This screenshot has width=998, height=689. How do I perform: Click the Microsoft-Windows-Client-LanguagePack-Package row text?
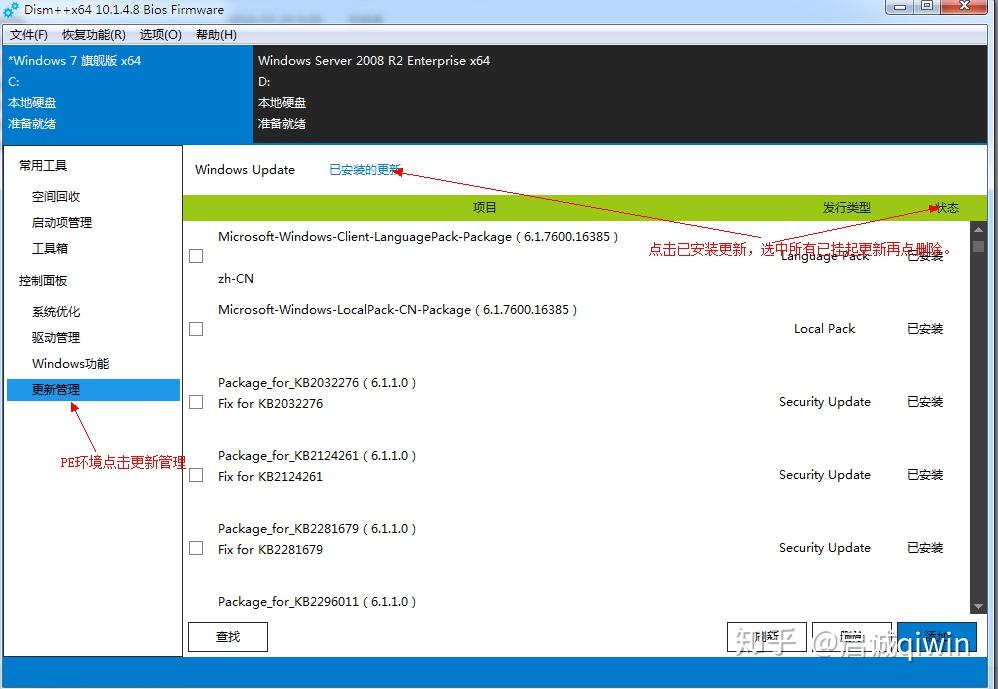click(418, 237)
